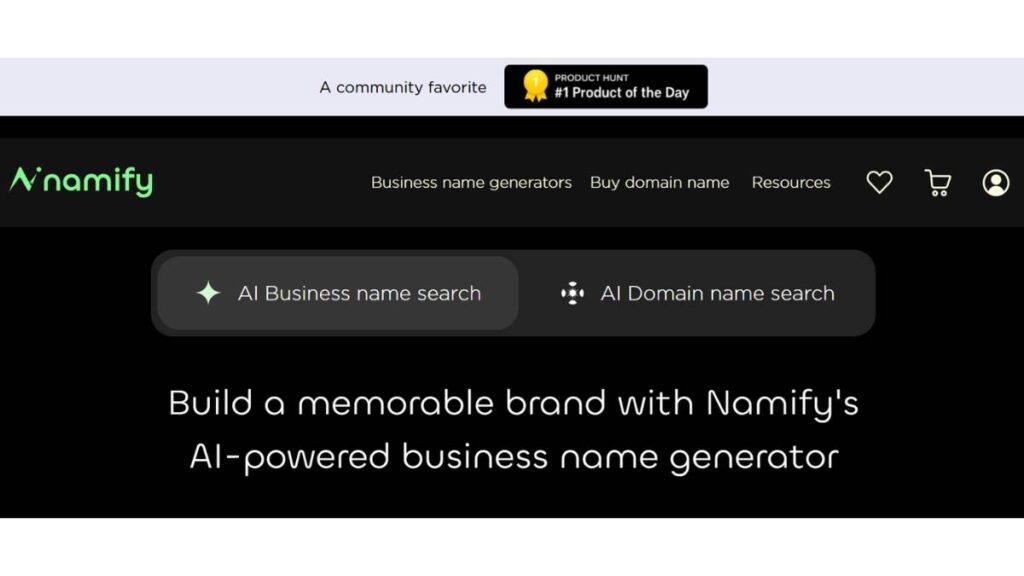Click the A community favorite text
The width and height of the screenshot is (1024, 576).
click(x=402, y=87)
